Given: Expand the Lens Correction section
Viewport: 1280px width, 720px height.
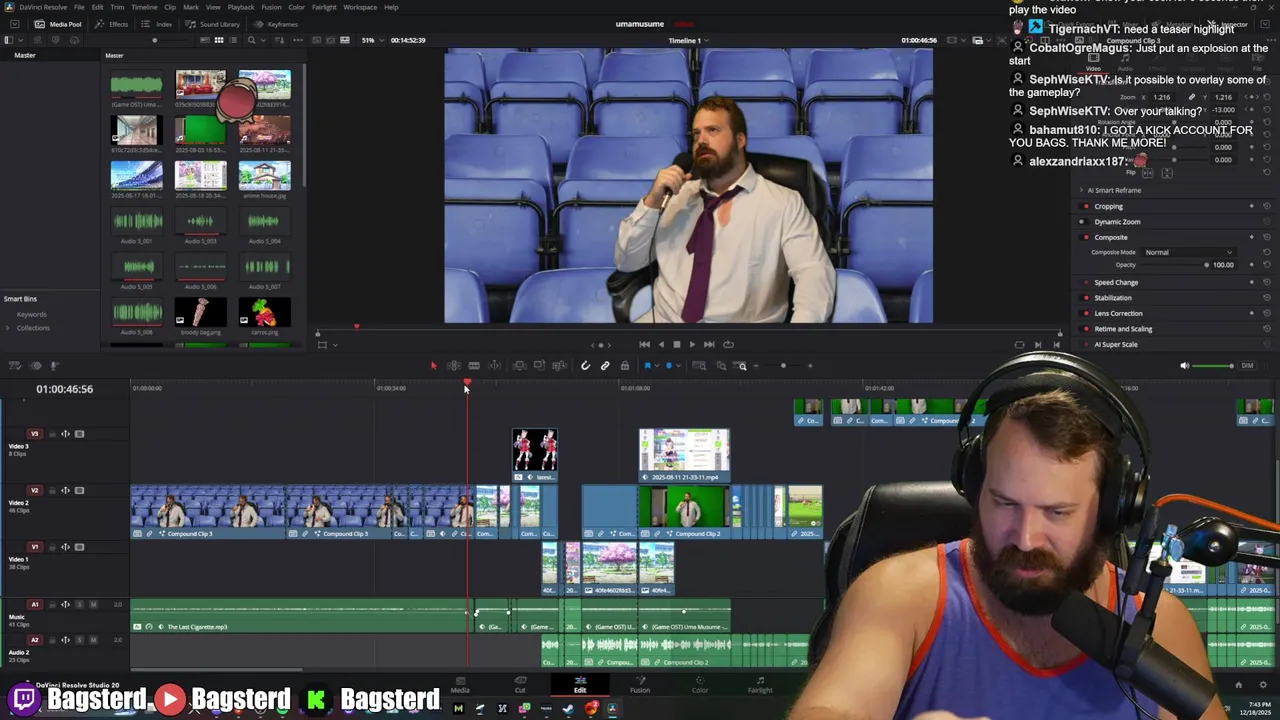Looking at the screenshot, I should (x=1118, y=313).
